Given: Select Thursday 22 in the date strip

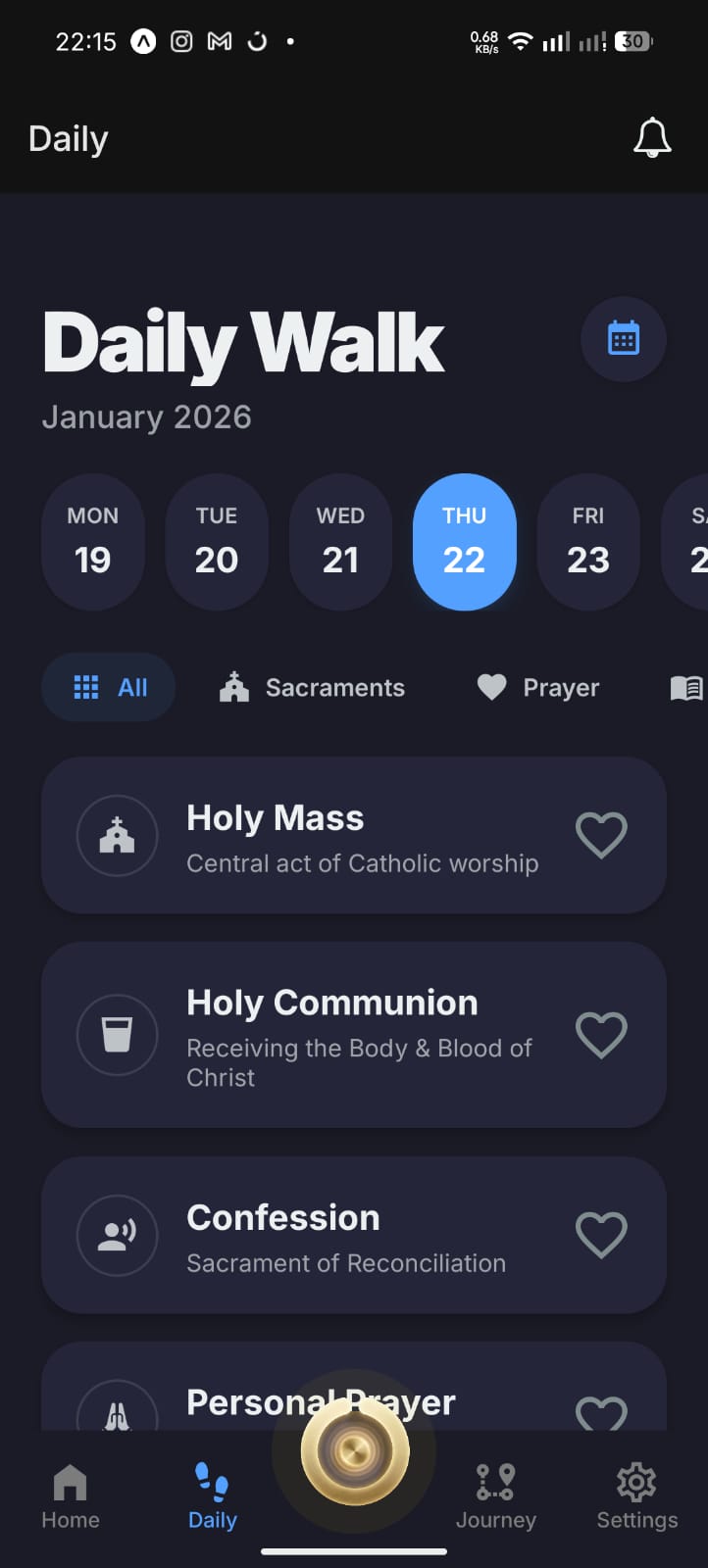Looking at the screenshot, I should pos(464,541).
